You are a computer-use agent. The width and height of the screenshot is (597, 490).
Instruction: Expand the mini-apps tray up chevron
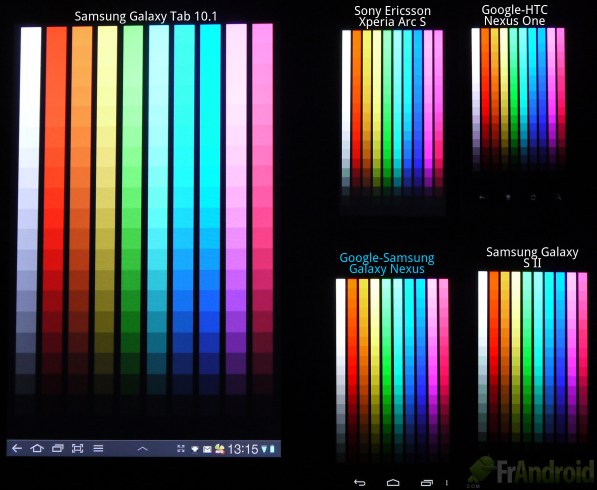tap(142, 449)
